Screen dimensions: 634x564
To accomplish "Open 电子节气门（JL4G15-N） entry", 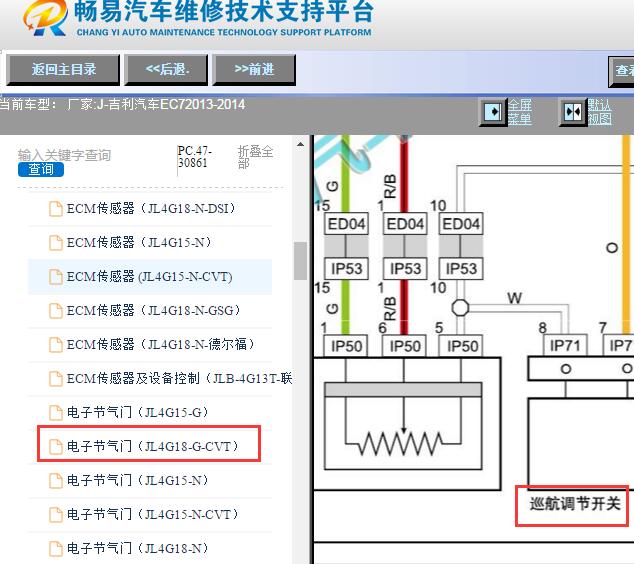I will [x=137, y=480].
